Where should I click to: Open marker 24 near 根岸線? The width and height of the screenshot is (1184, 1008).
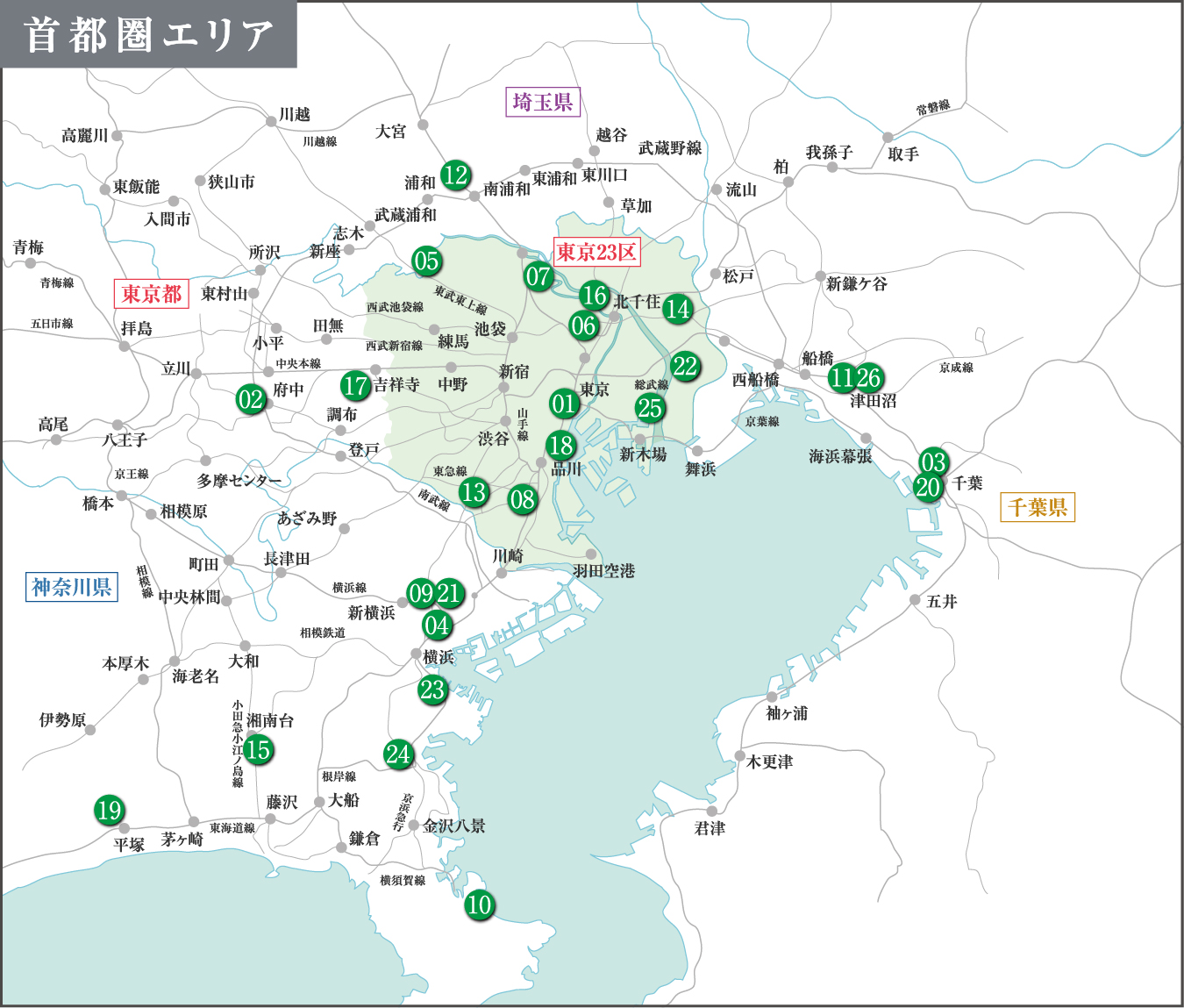[x=398, y=754]
